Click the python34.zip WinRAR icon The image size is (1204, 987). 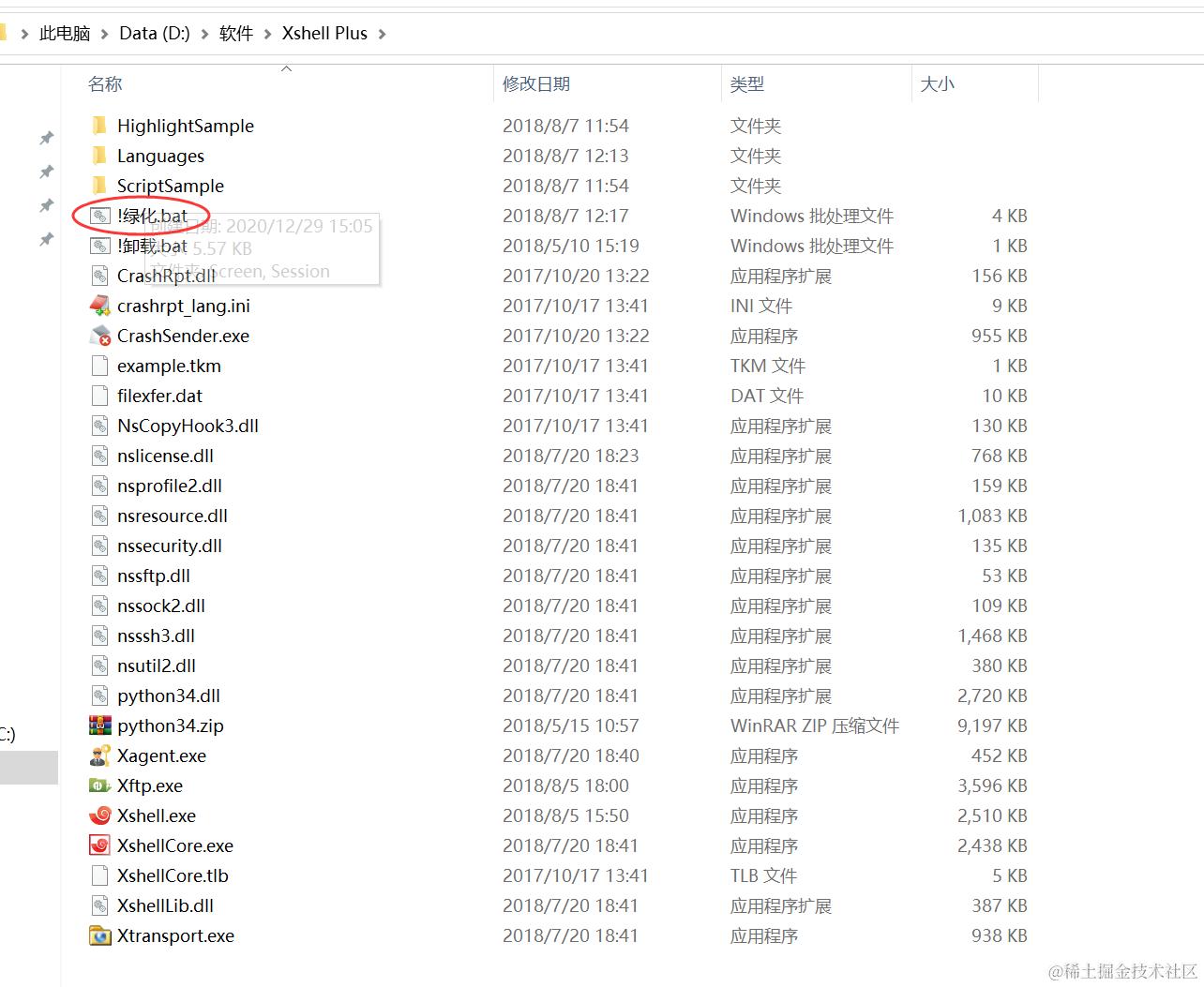99,725
